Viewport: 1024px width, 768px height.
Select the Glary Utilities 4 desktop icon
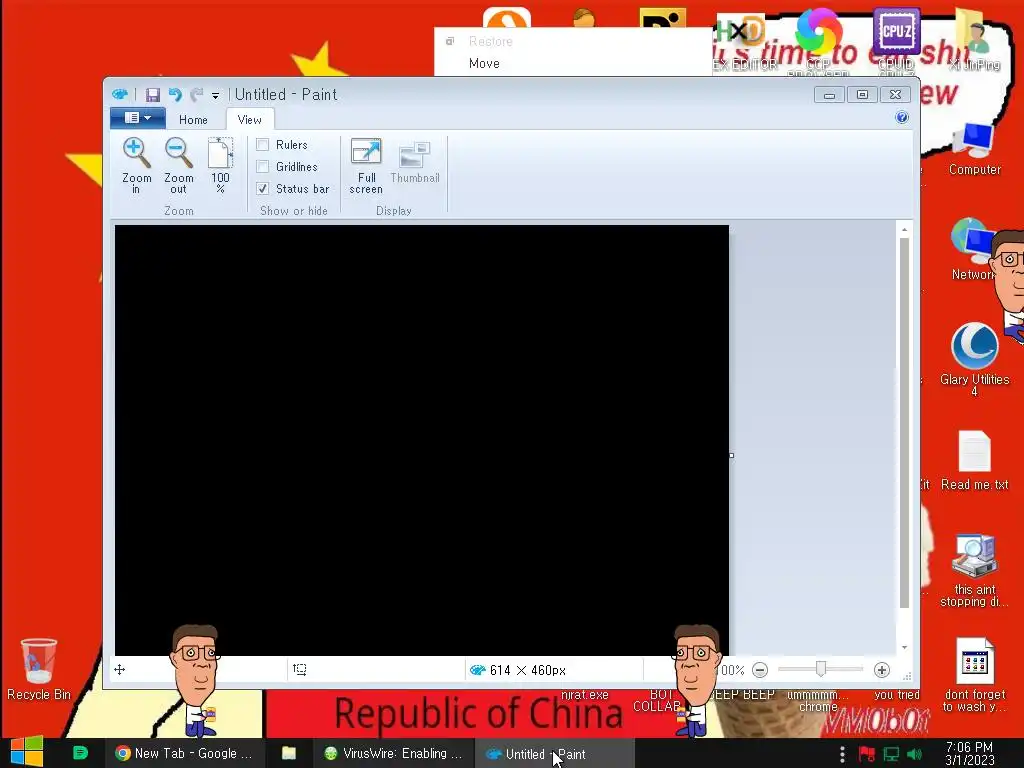point(975,359)
